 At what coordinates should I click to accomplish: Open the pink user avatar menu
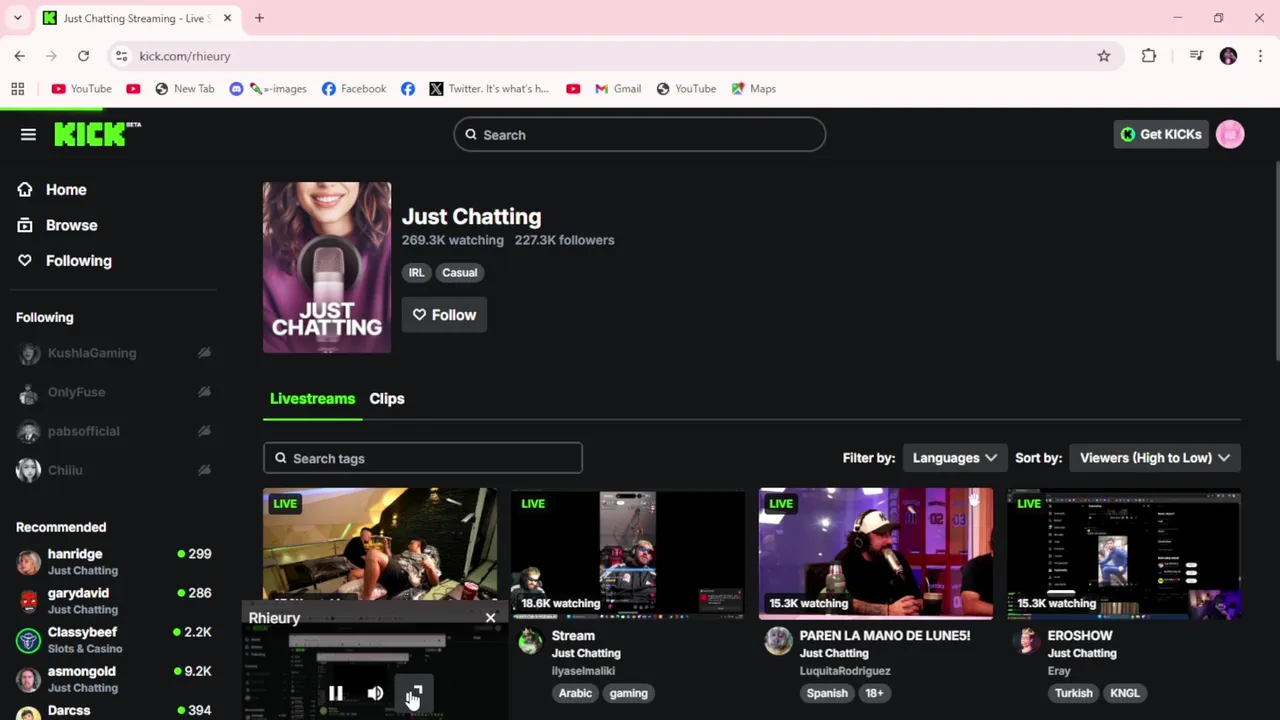pyautogui.click(x=1230, y=134)
